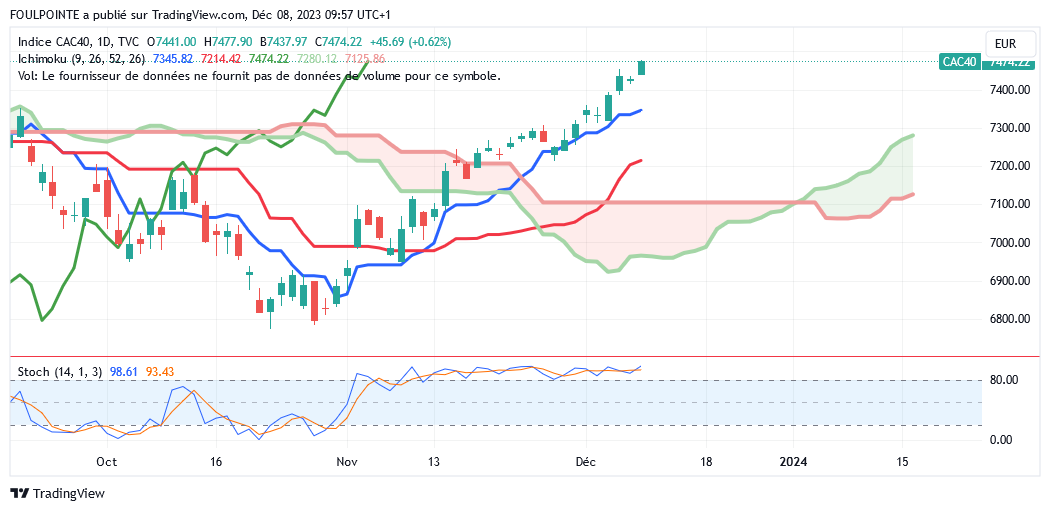Select the 2024 marker on time axis
This screenshot has height=511, width=1050.
tap(793, 463)
